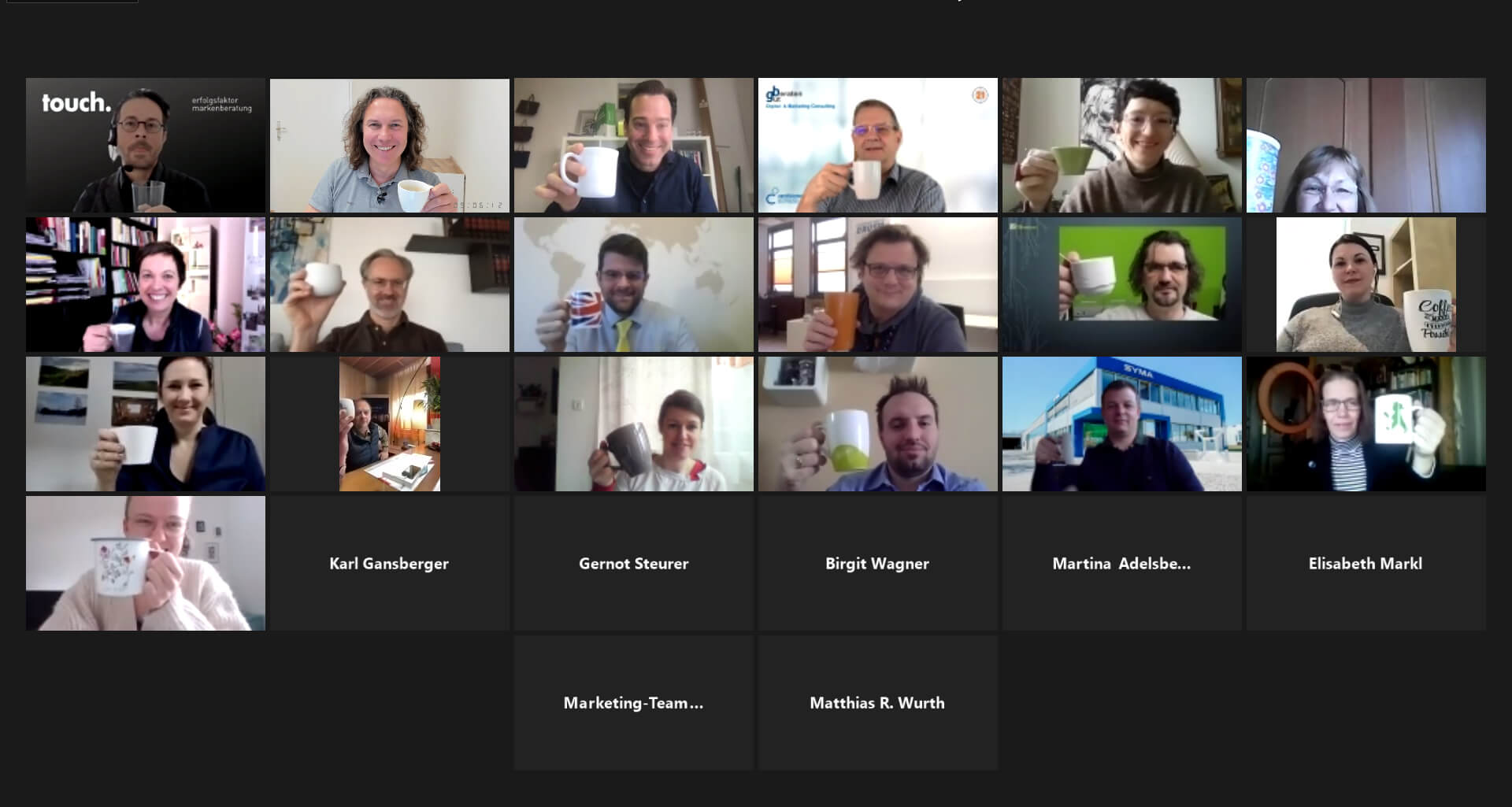The height and width of the screenshot is (807, 1512).
Task: Select the video with colorful bookshelf background
Action: pos(146,284)
